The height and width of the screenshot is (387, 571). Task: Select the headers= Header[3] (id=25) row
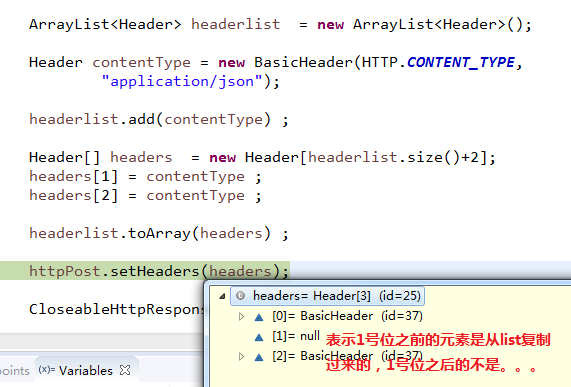(328, 296)
